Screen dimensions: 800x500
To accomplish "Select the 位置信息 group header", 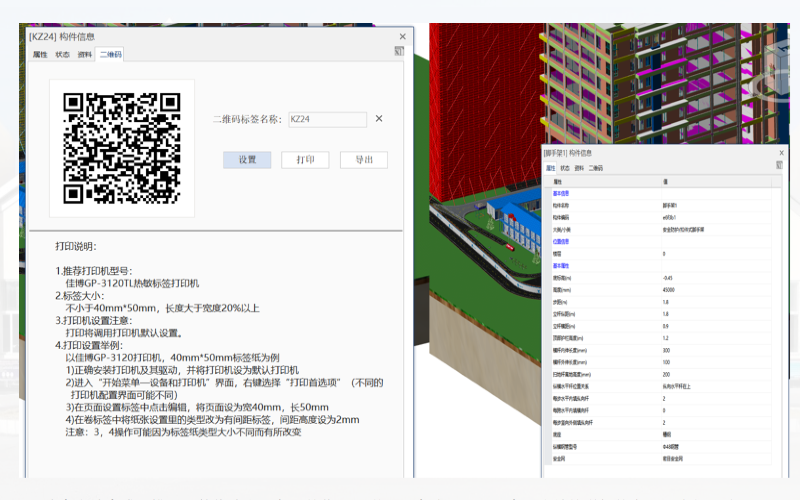I will click(560, 242).
